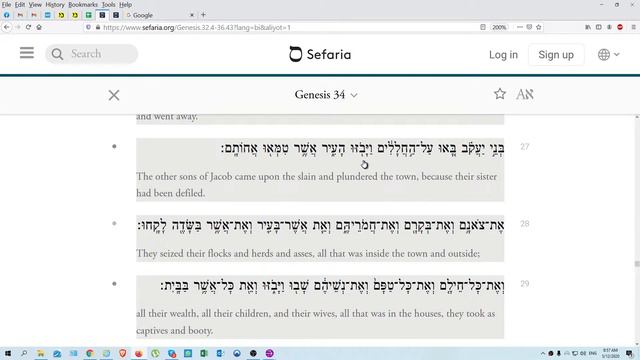Select Hebrew text of verse 28

320,225
